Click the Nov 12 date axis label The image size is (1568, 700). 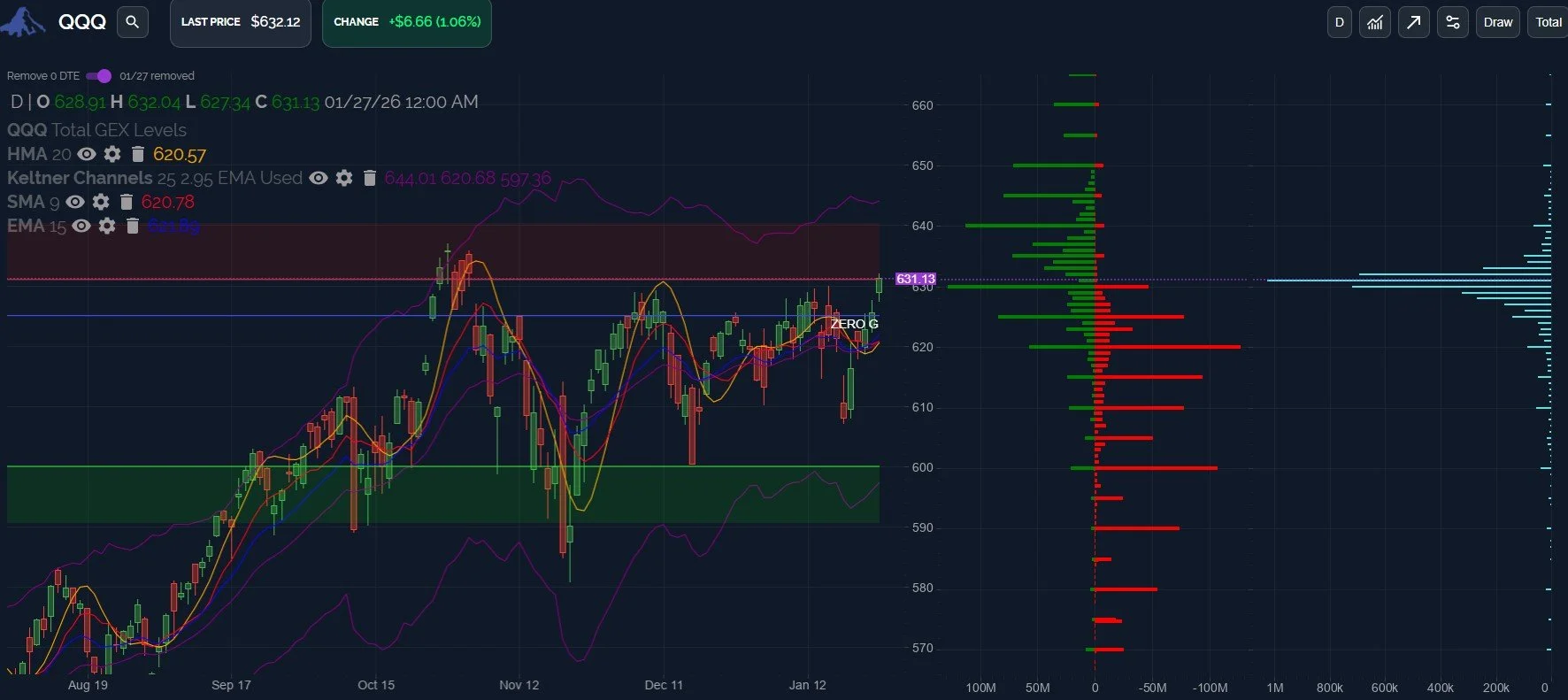(x=519, y=685)
